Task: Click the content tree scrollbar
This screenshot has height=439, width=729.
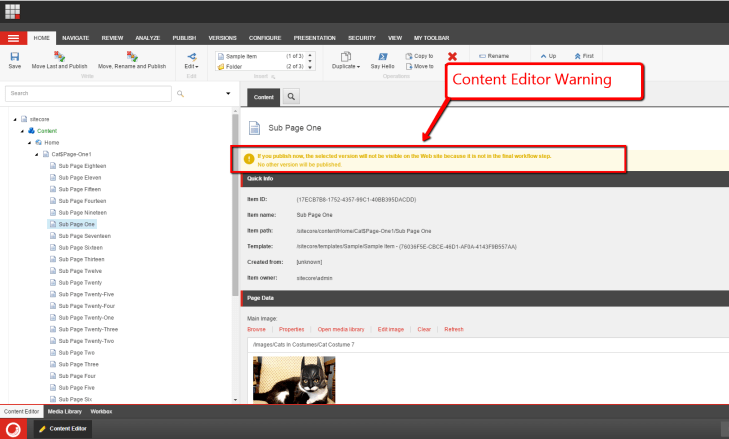Action: tap(235, 205)
